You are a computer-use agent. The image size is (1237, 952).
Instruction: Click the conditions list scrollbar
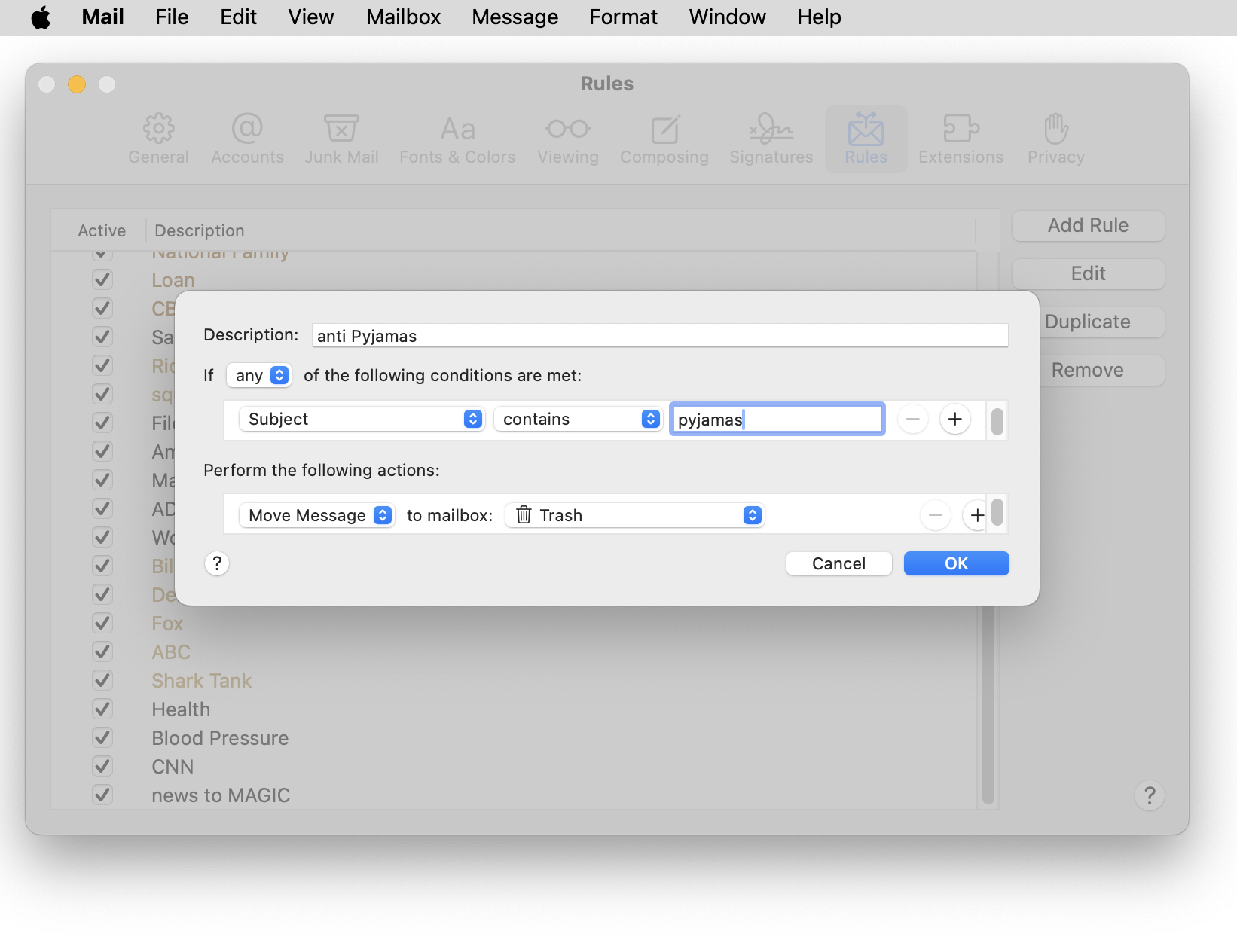(x=997, y=420)
